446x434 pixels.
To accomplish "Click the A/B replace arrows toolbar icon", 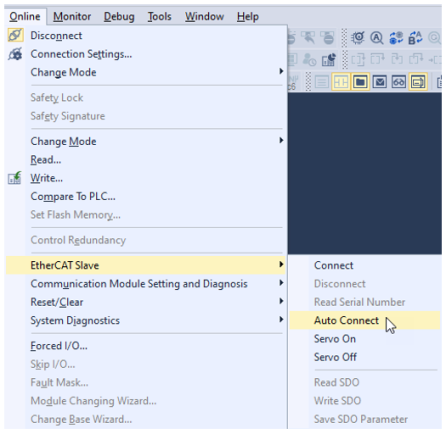I will click(x=415, y=38).
